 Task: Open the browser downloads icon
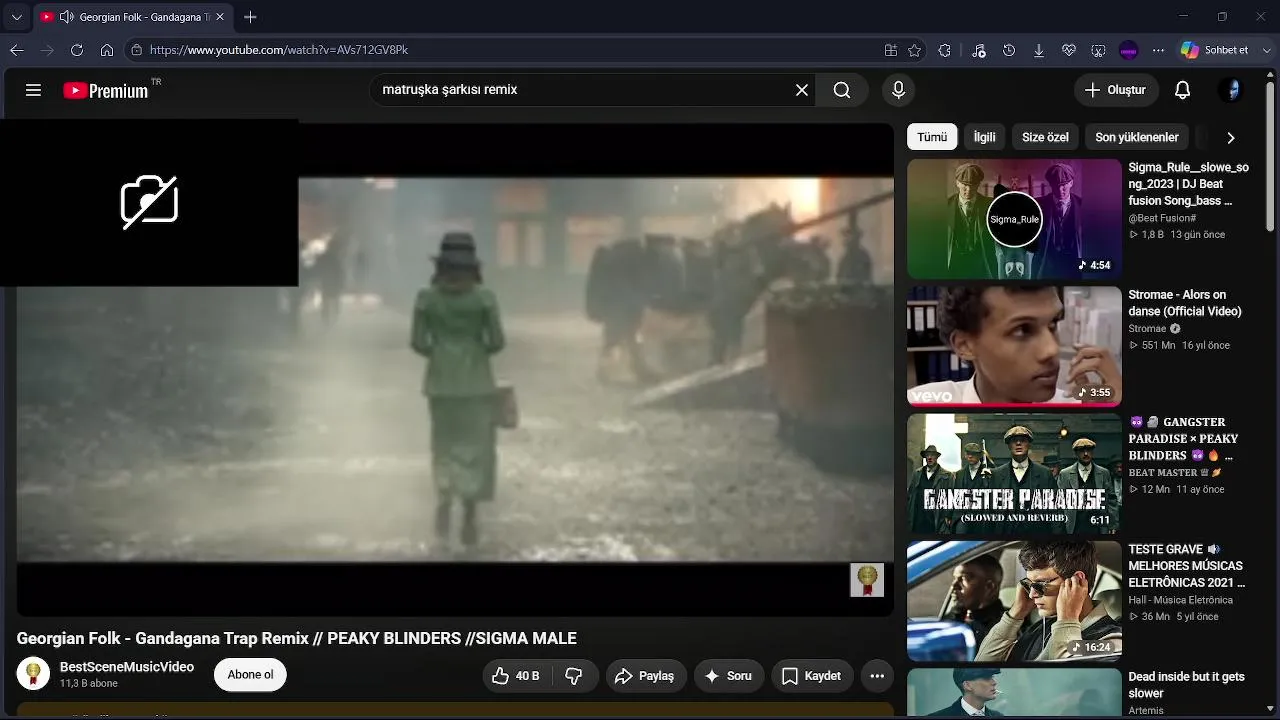[x=1039, y=50]
